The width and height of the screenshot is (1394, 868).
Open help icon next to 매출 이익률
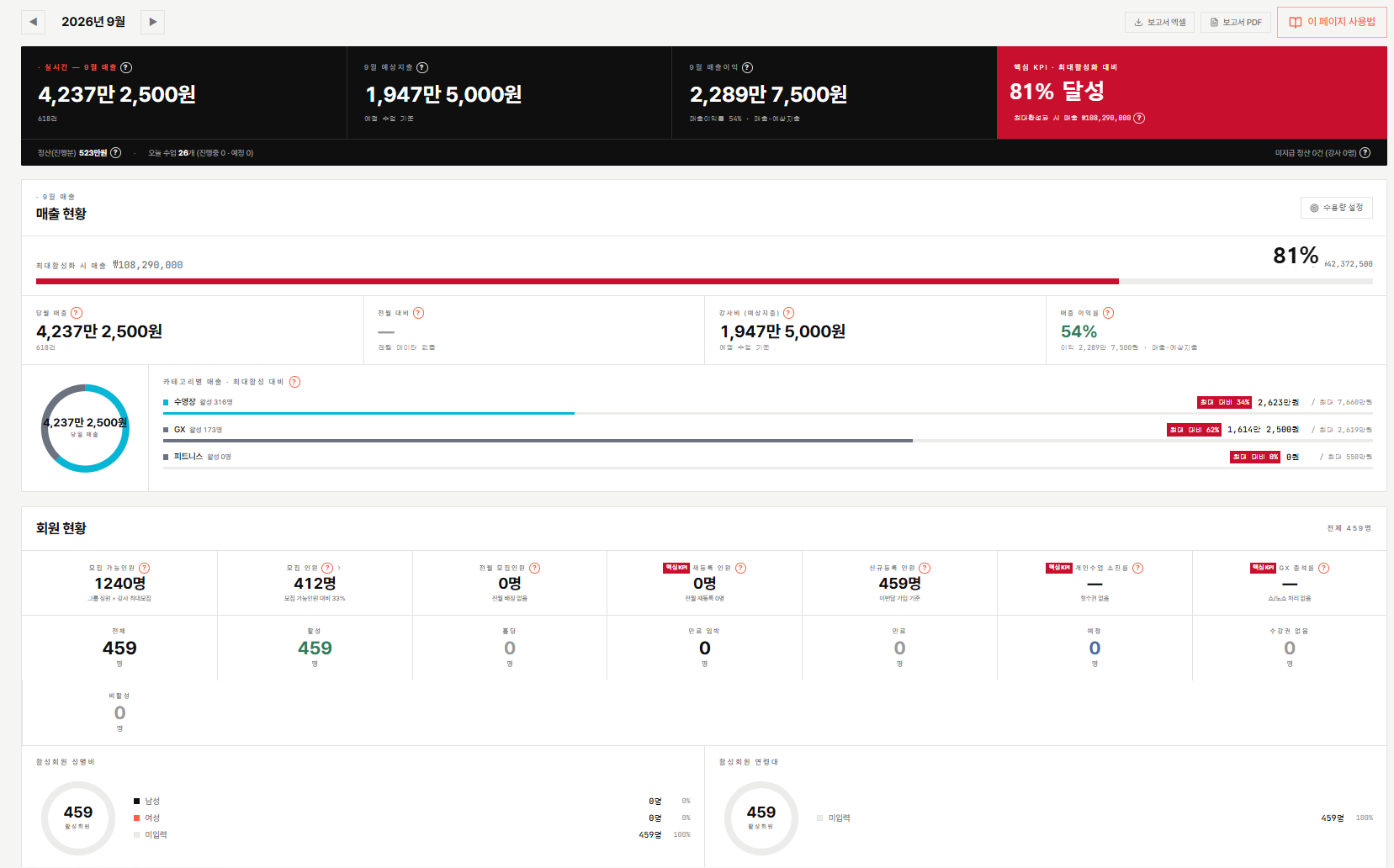(x=1108, y=313)
